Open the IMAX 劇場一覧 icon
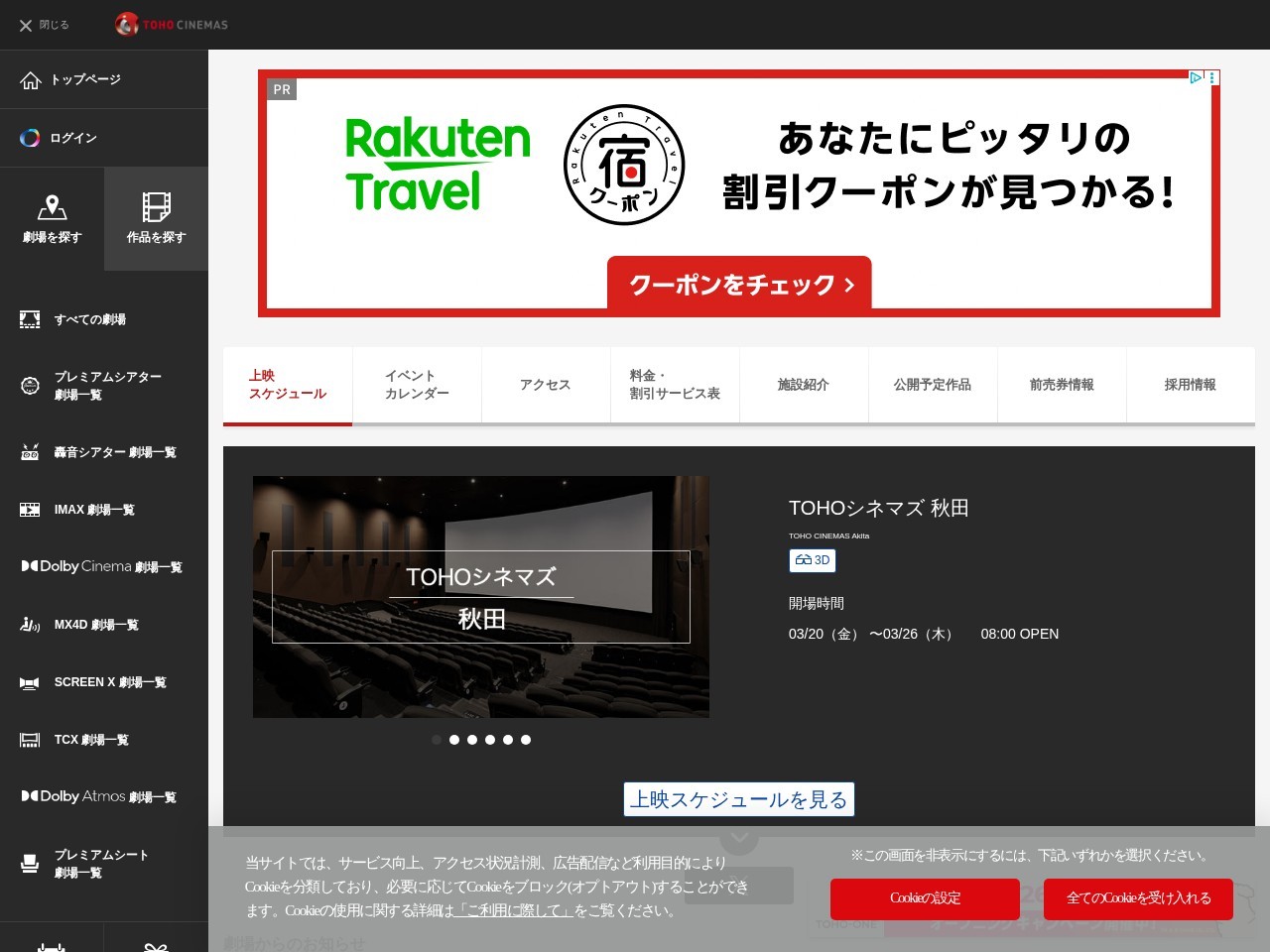The height and width of the screenshot is (952, 1270). pyautogui.click(x=31, y=509)
